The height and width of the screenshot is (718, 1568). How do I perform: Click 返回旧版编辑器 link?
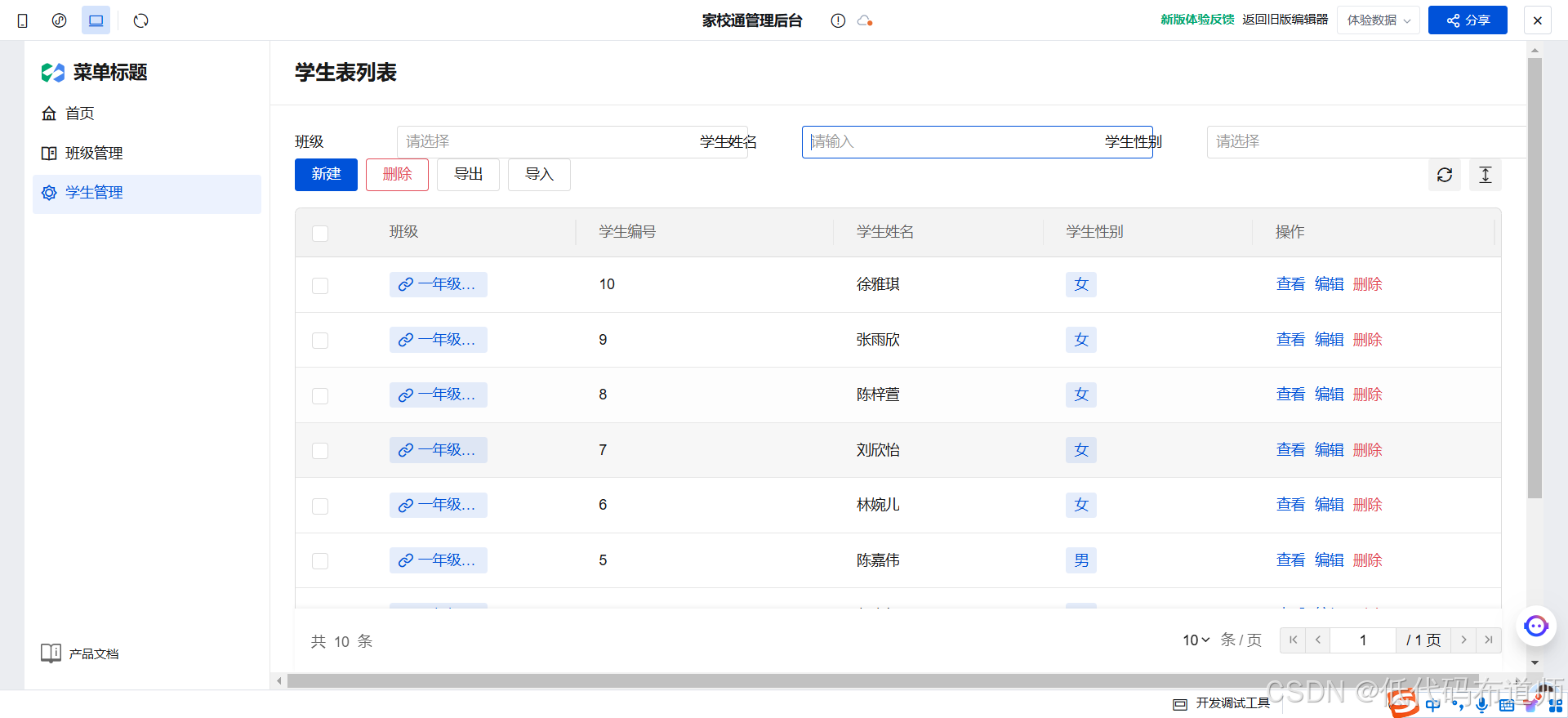click(1285, 20)
